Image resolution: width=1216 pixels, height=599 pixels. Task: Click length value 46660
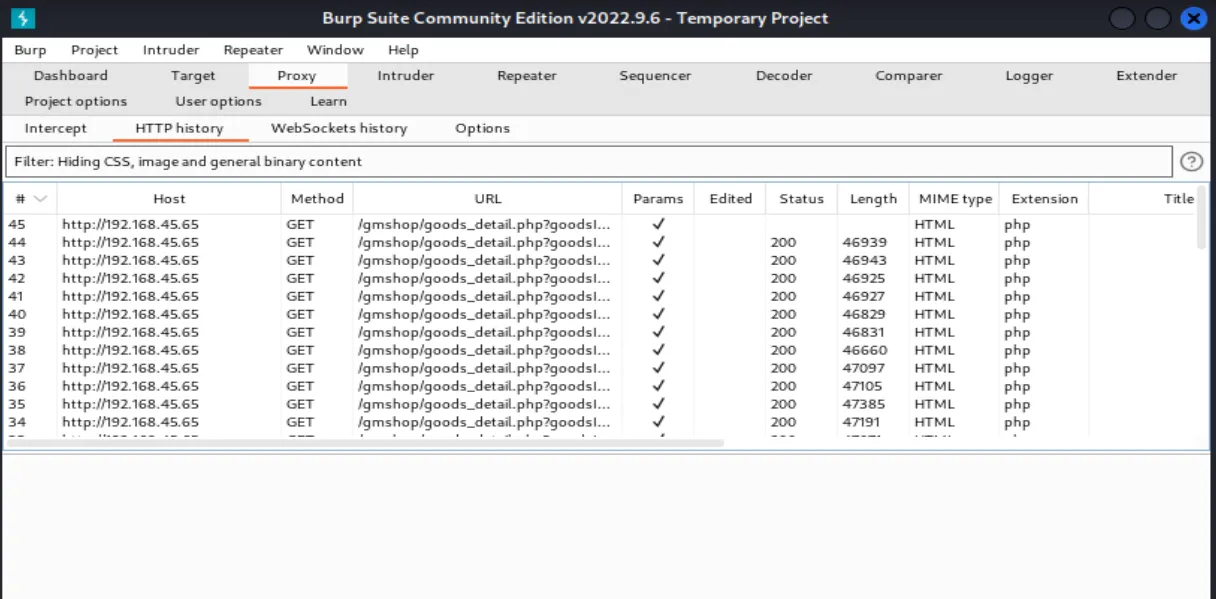864,350
